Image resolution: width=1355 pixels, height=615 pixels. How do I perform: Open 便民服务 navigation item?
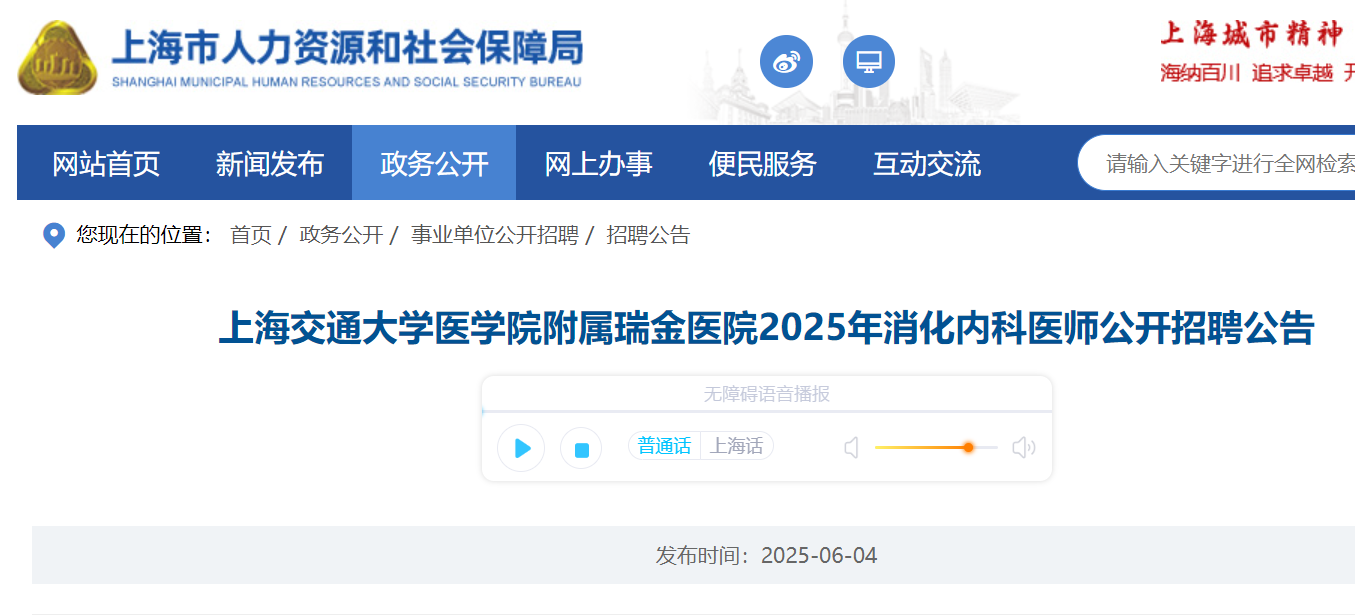pos(762,163)
